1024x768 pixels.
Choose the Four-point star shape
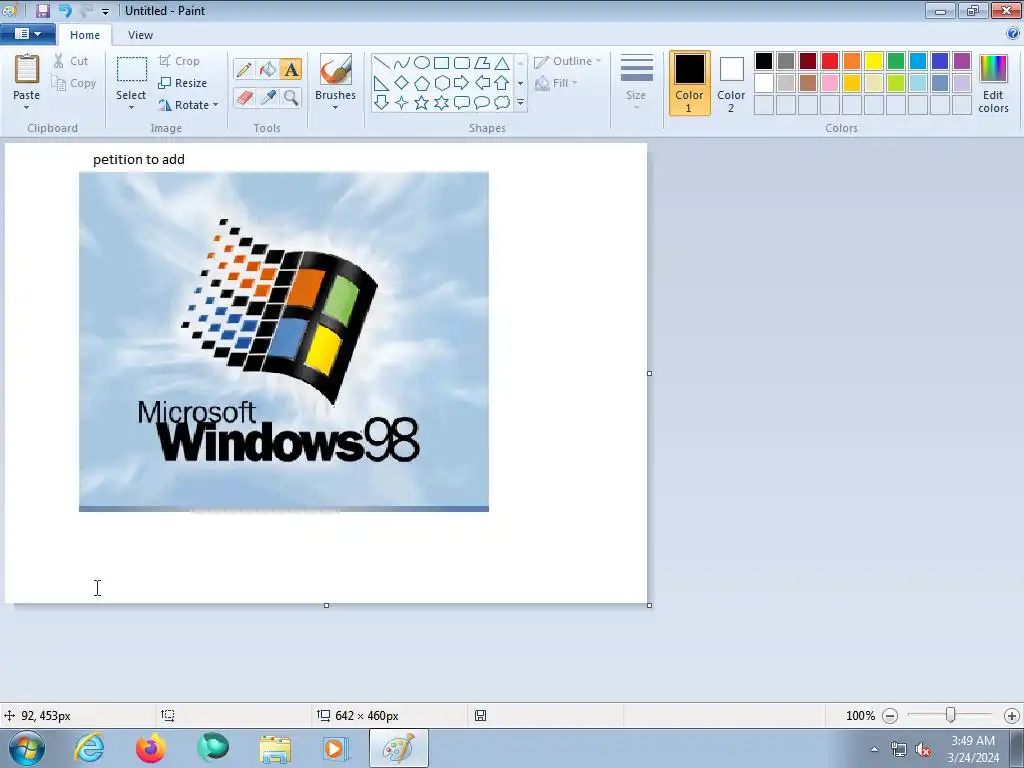click(402, 103)
